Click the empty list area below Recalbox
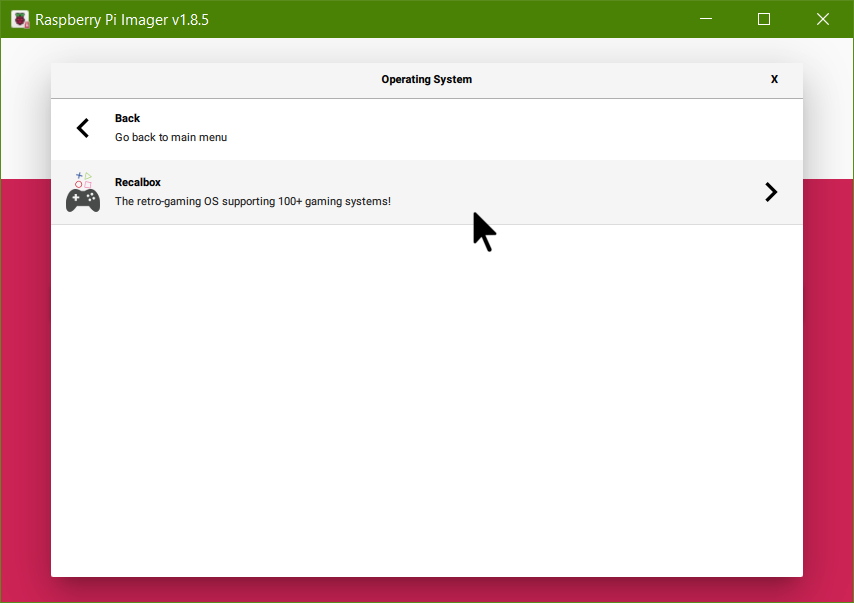854x603 pixels. tap(426, 400)
